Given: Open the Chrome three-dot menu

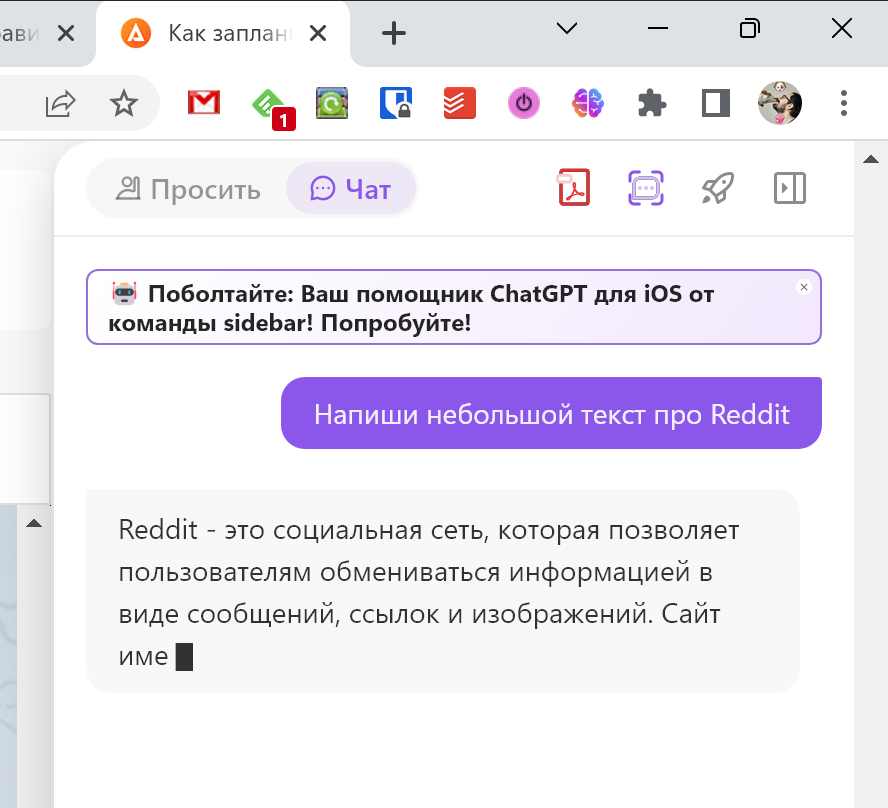Looking at the screenshot, I should coord(844,103).
